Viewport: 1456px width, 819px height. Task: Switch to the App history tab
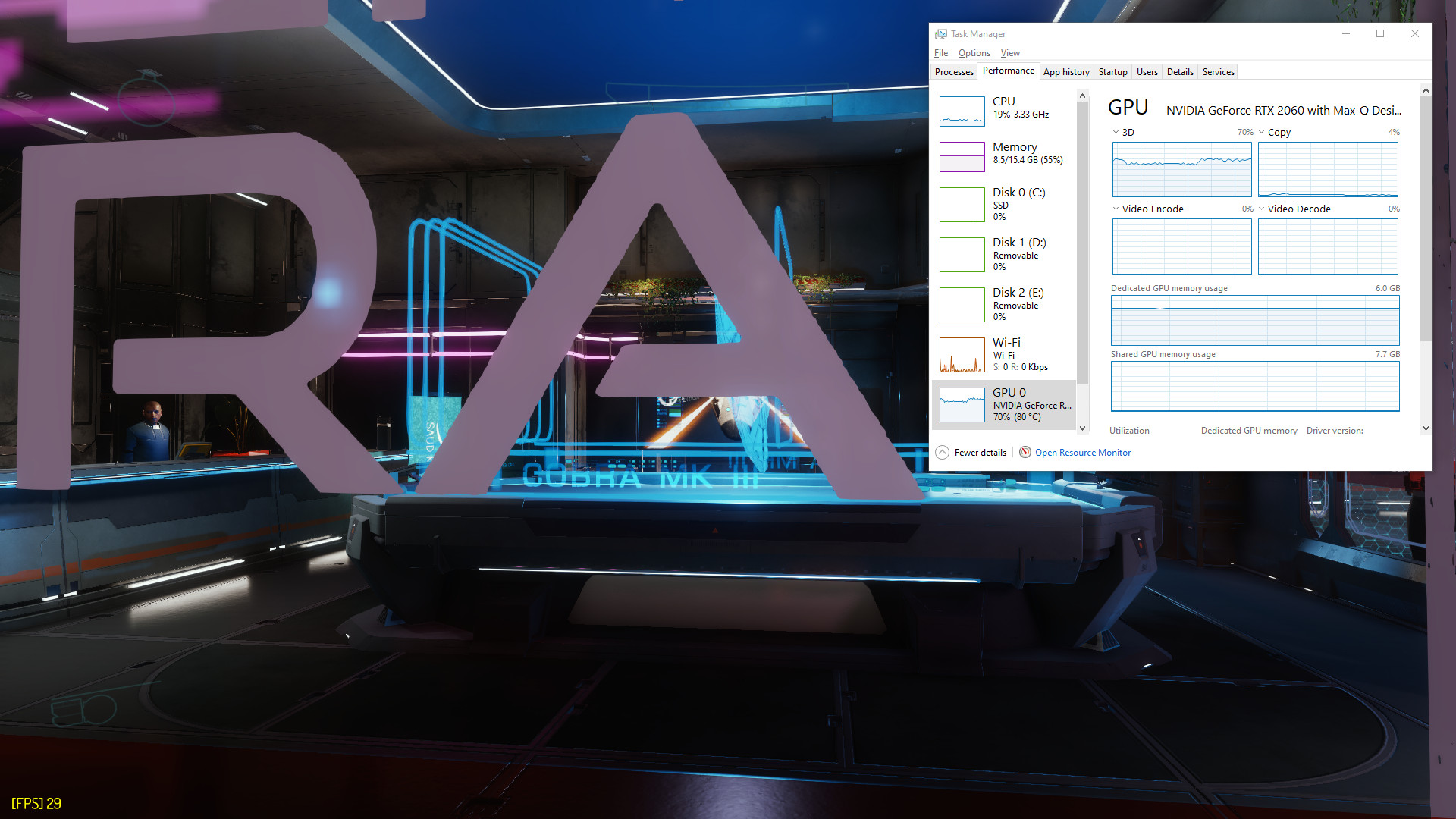[x=1066, y=72]
